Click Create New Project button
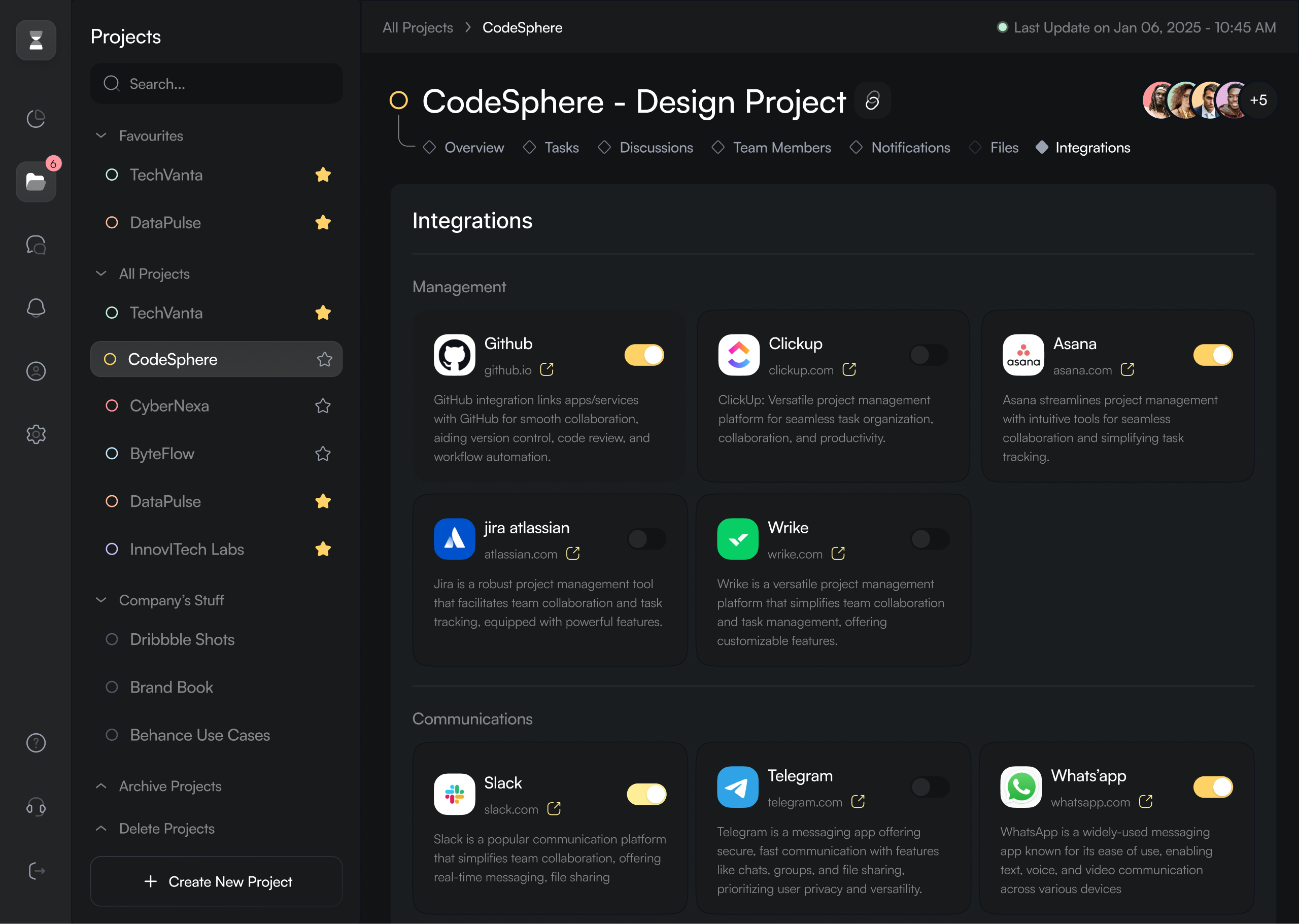Screen dimensions: 1299x924 (x=216, y=881)
